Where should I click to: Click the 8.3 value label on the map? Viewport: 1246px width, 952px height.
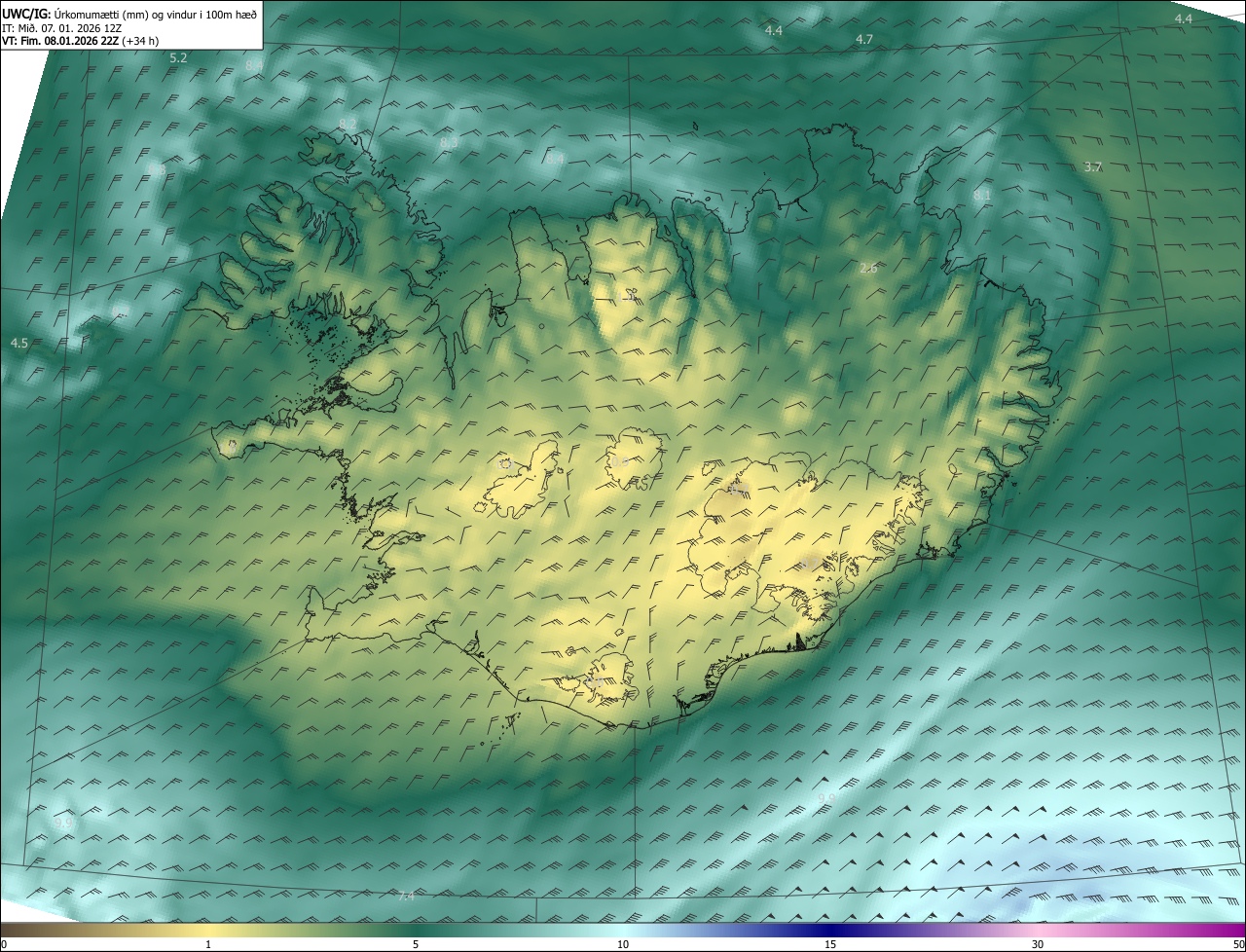[449, 142]
